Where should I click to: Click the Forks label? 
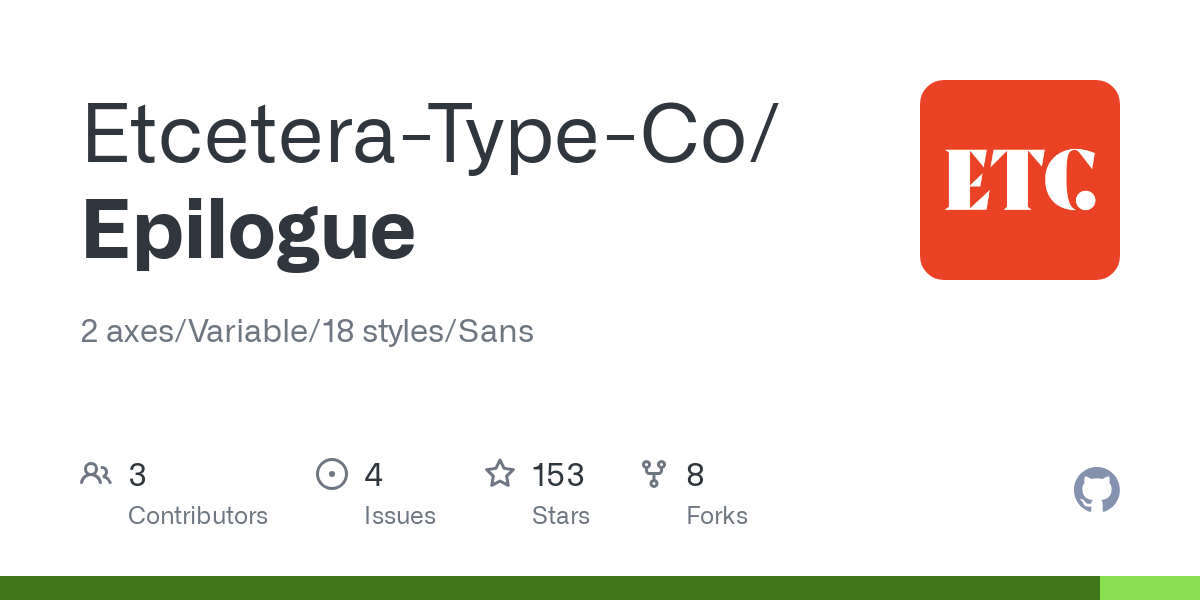[717, 516]
